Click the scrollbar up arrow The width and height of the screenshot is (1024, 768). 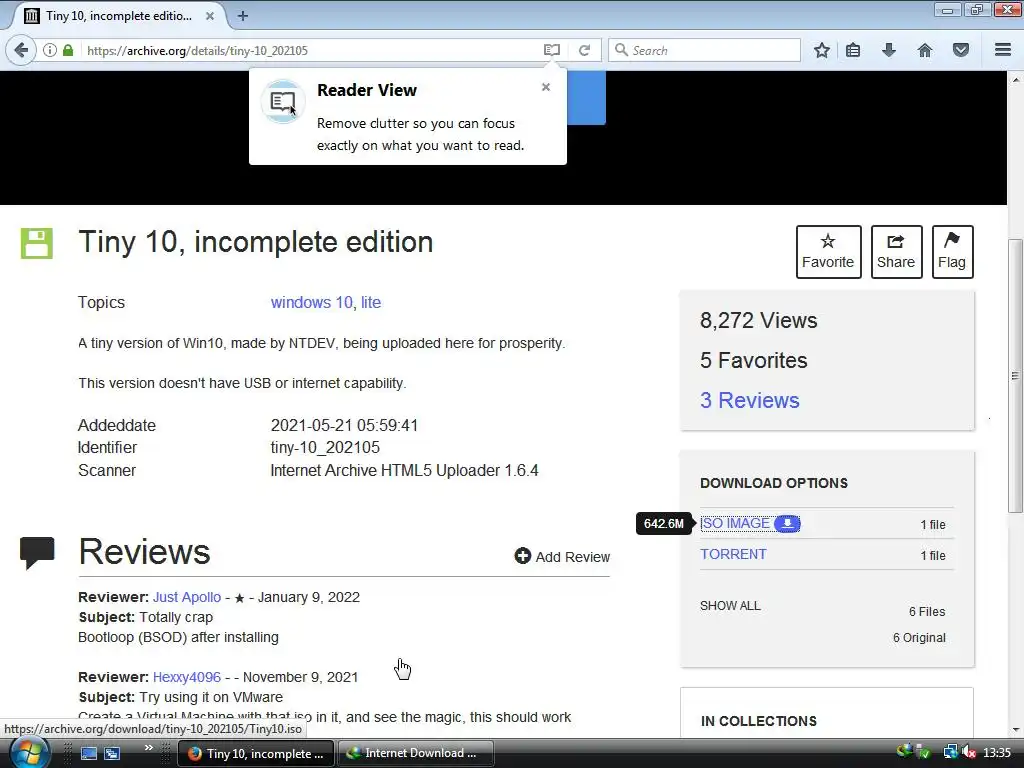point(1016,80)
